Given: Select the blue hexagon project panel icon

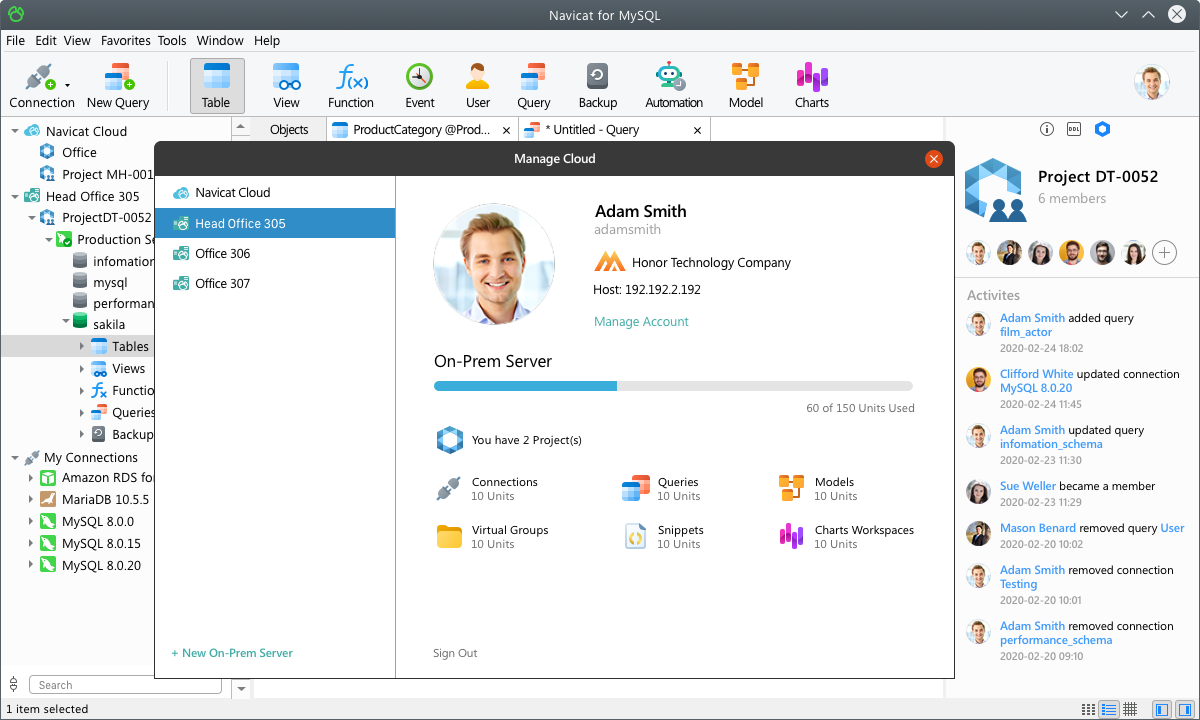Looking at the screenshot, I should pyautogui.click(x=1102, y=129).
